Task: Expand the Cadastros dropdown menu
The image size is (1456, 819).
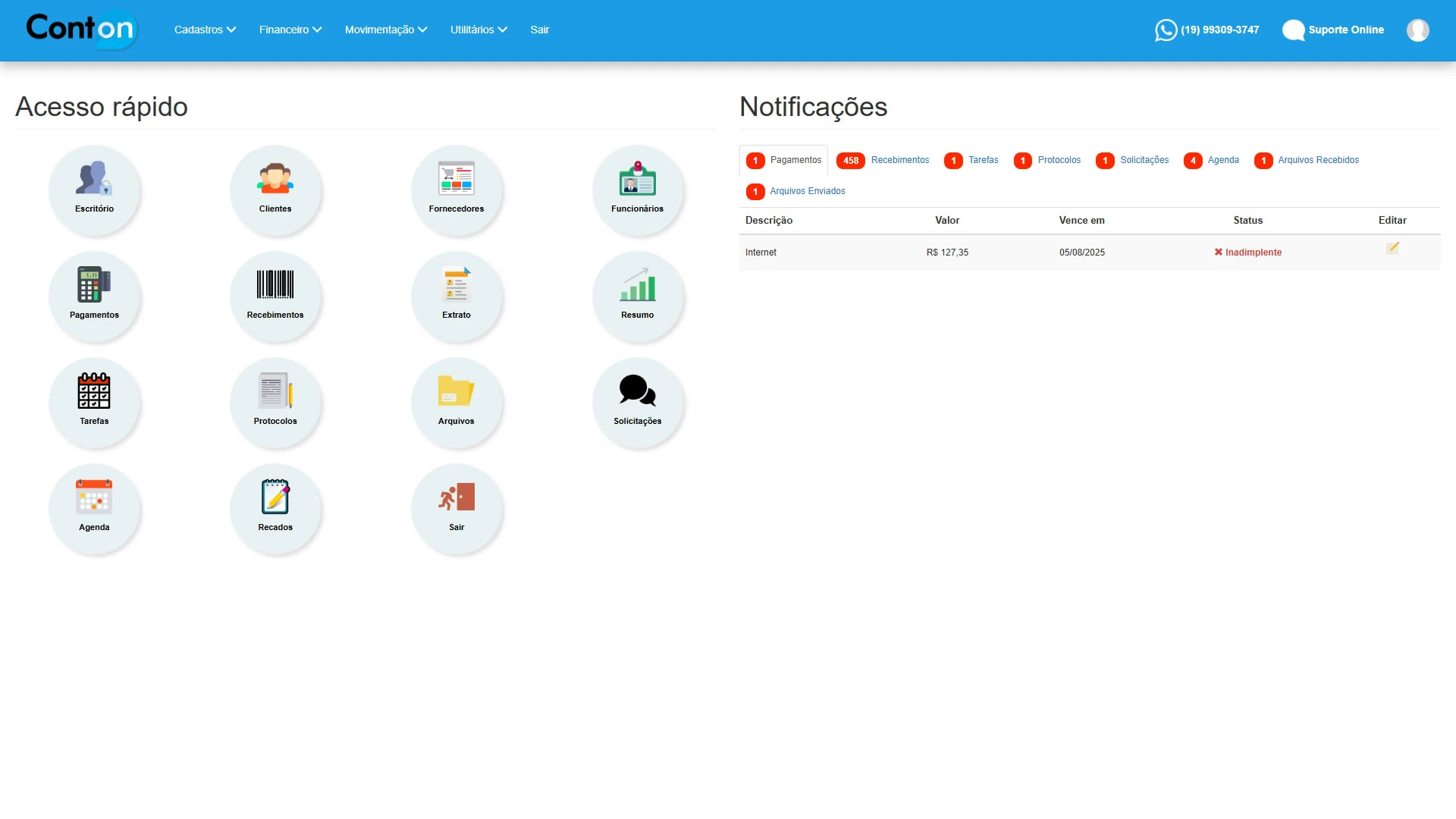Action: (205, 30)
